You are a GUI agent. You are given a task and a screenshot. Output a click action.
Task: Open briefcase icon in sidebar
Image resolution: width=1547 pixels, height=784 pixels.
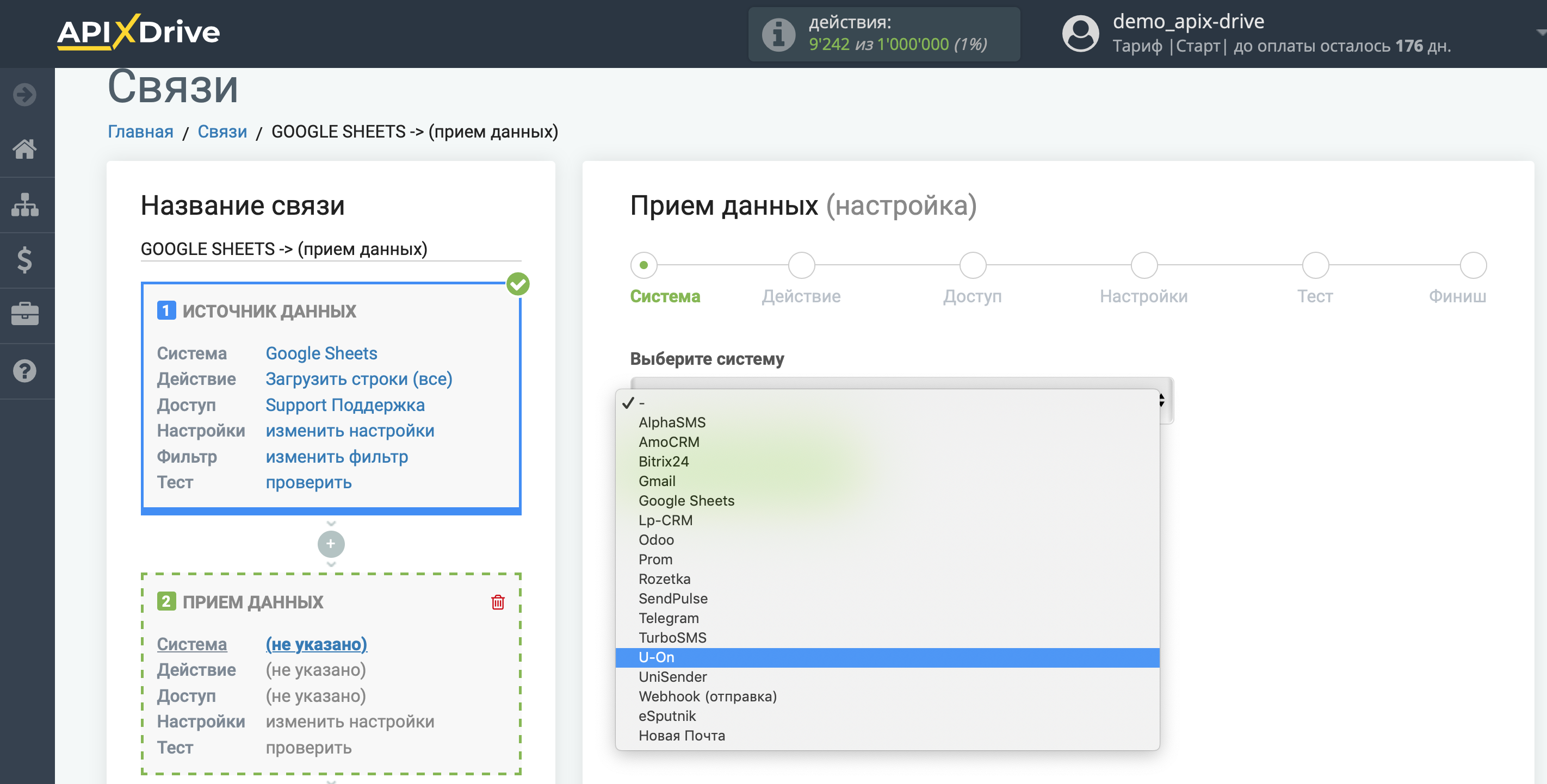[24, 314]
